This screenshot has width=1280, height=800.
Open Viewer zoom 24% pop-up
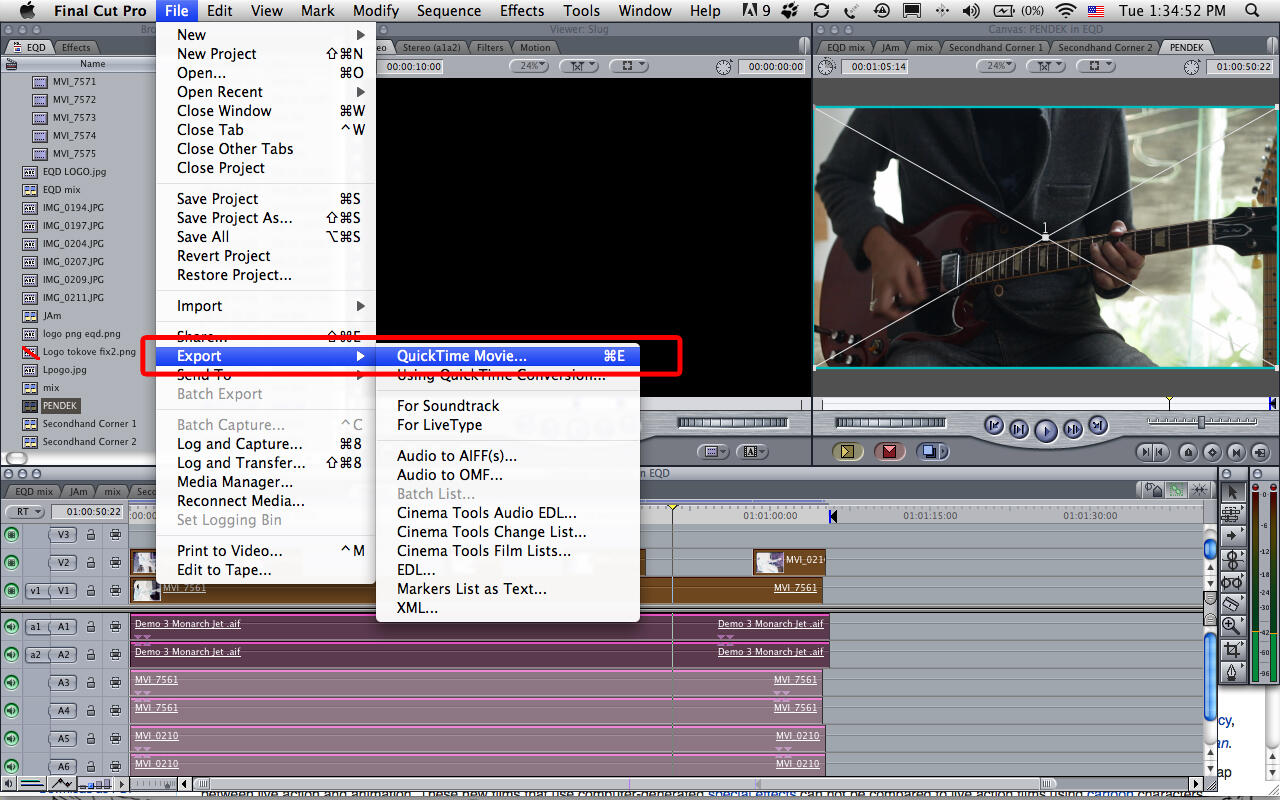pos(529,66)
